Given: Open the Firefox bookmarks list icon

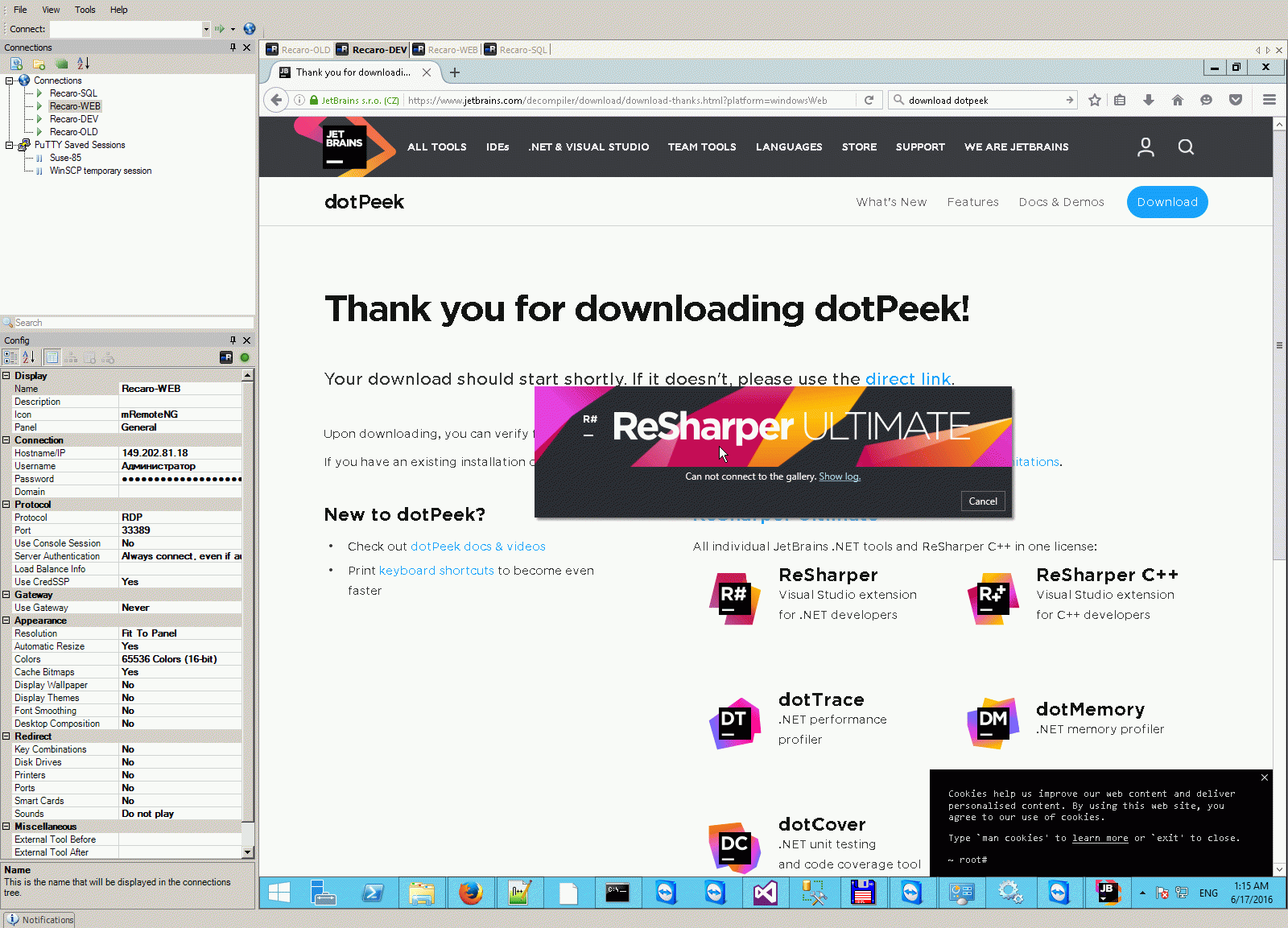Looking at the screenshot, I should click(1120, 101).
